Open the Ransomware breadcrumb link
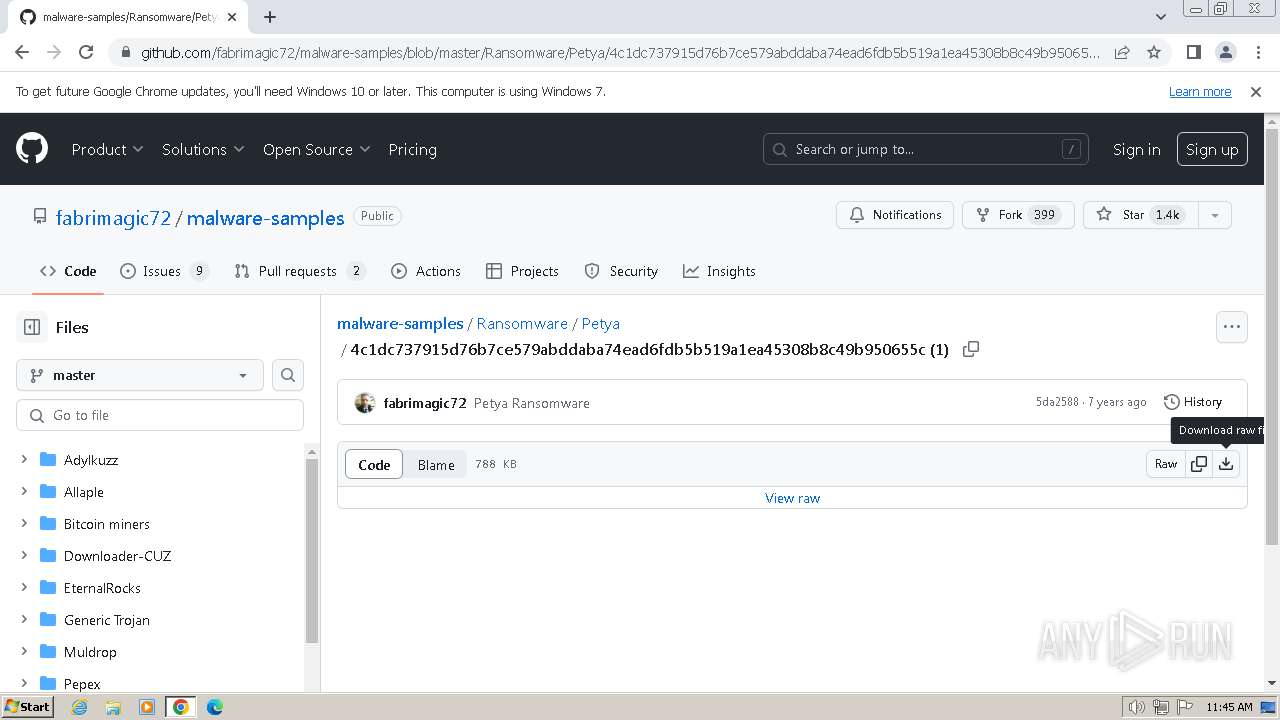This screenshot has height=720, width=1280. point(522,324)
